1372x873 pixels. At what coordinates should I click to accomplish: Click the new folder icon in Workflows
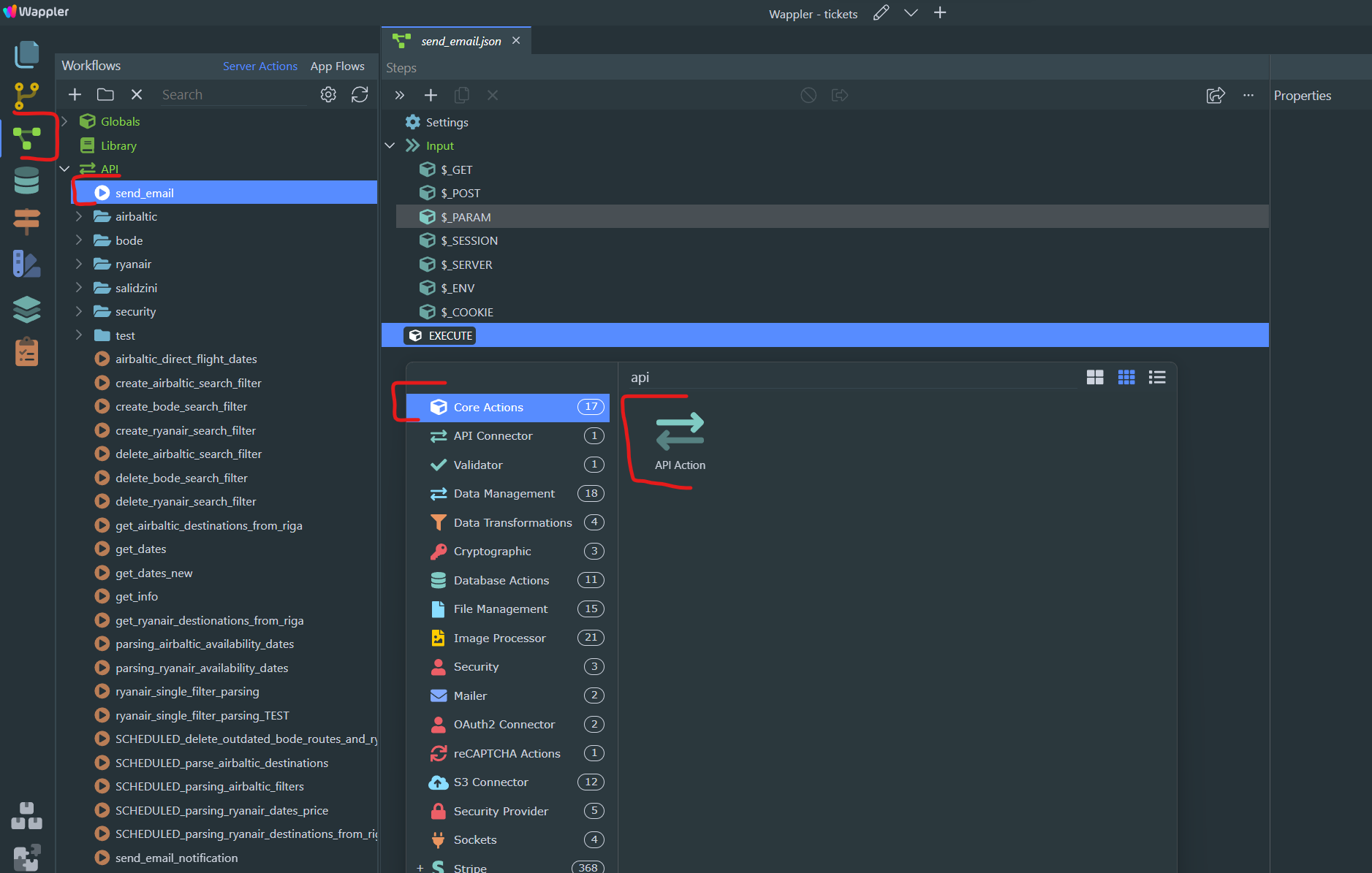pos(105,95)
